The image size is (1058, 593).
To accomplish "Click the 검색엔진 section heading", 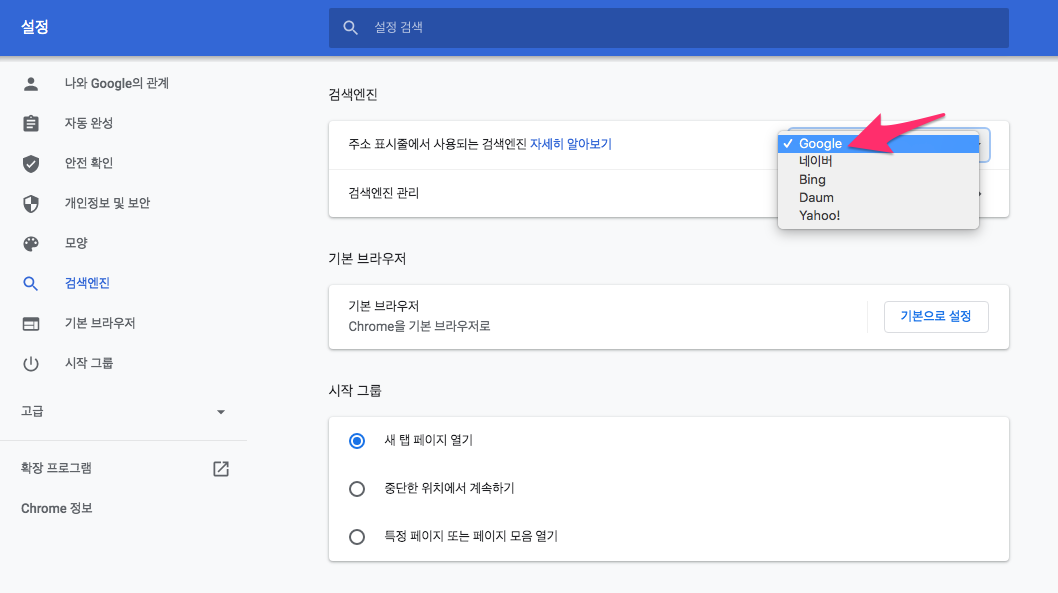I will [x=353, y=94].
